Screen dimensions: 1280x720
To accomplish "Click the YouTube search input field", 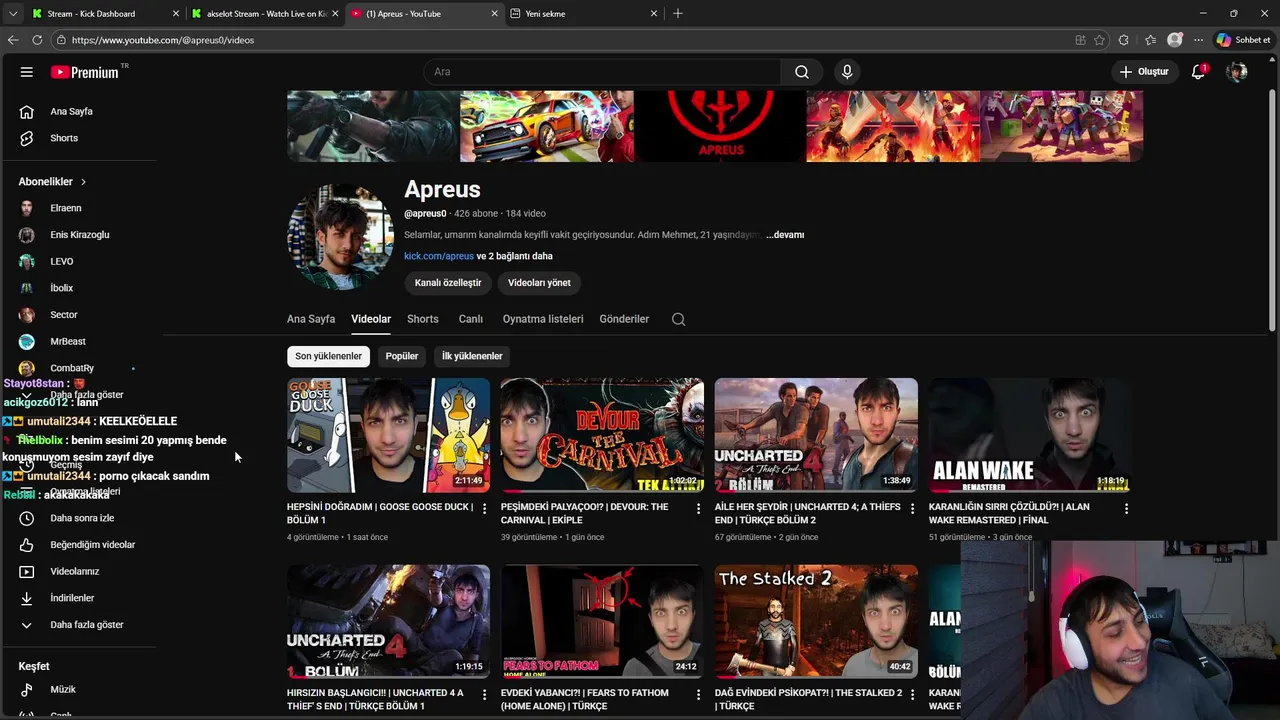I will (x=602, y=72).
